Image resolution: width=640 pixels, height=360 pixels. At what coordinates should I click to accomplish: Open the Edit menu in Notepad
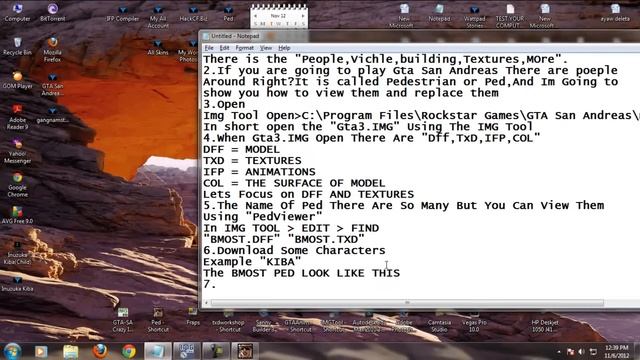pos(224,48)
